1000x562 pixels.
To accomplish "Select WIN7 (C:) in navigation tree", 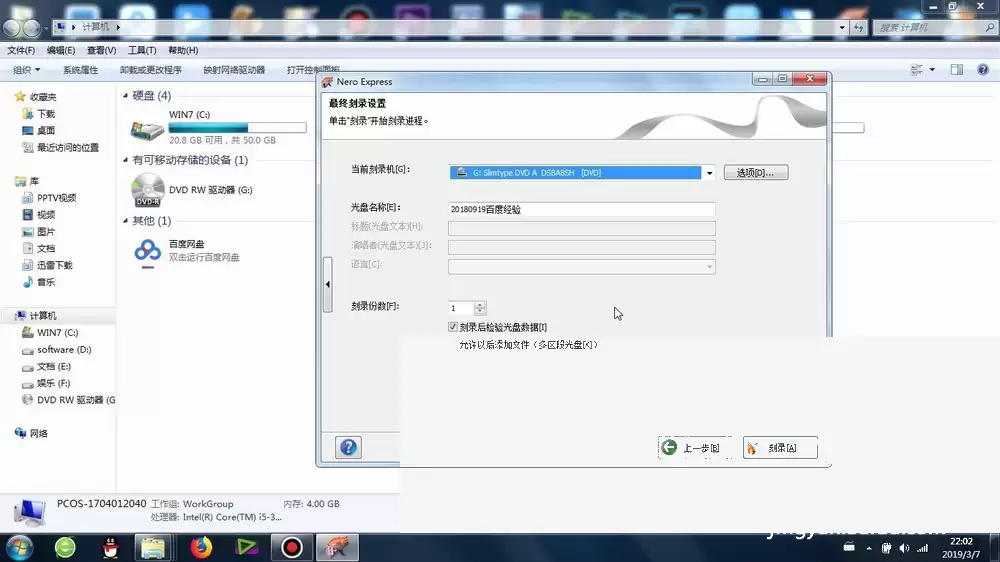I will pos(57,332).
